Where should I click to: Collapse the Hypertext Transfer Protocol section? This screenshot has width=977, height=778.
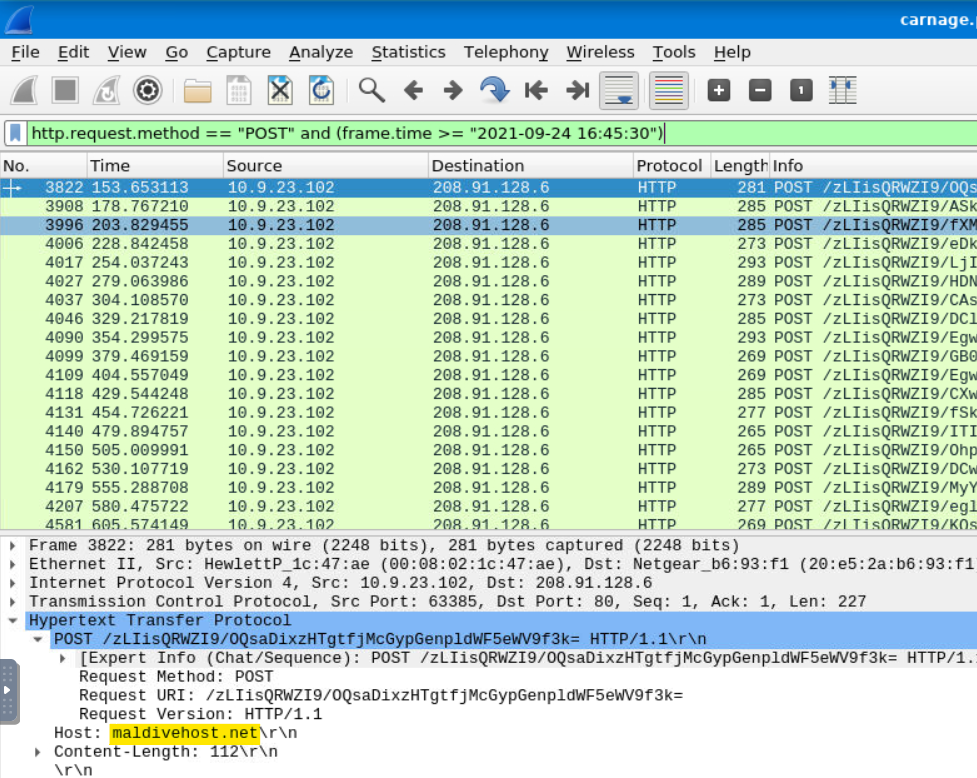click(x=12, y=621)
